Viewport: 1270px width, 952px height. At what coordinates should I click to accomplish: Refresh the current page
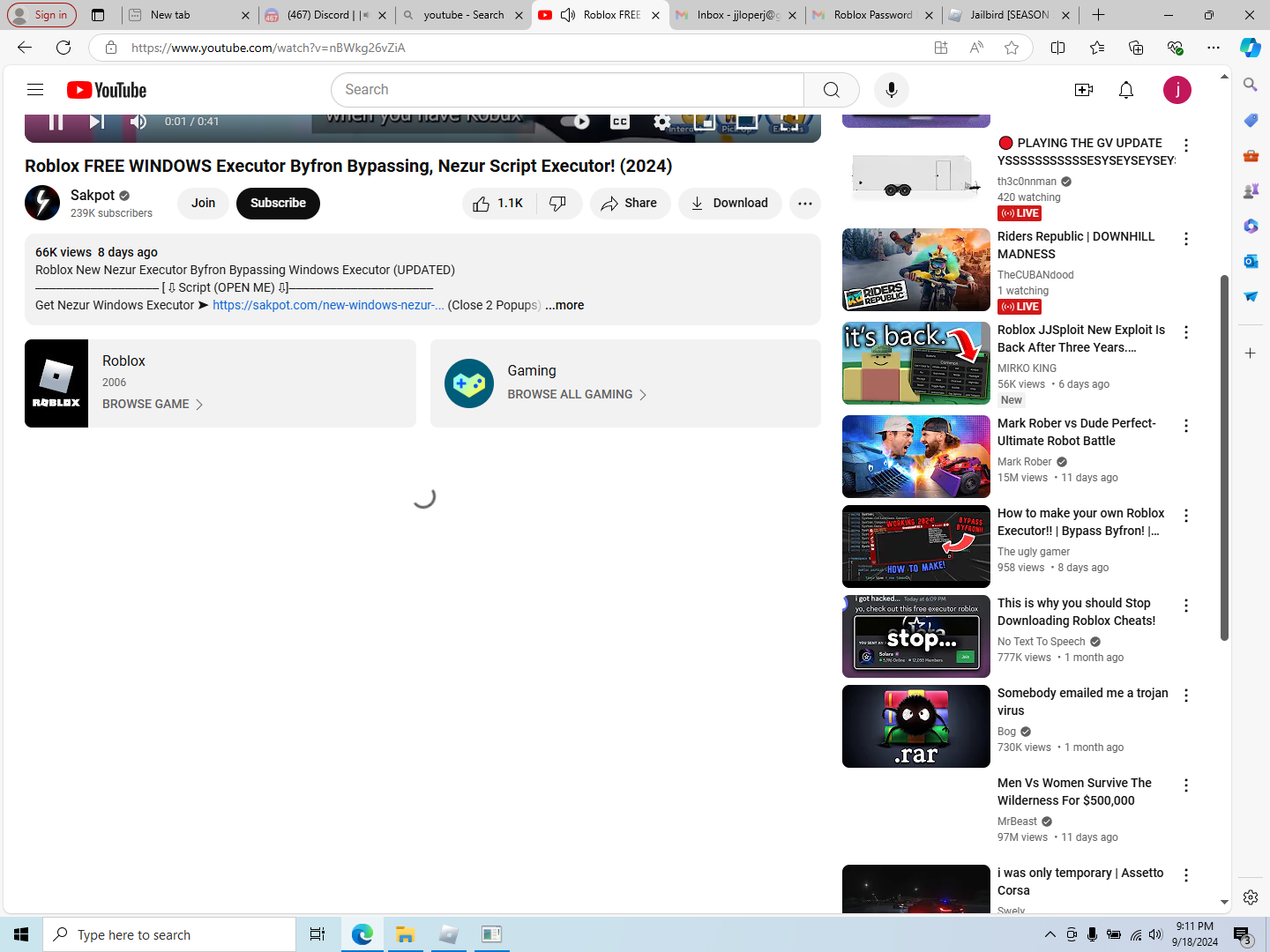coord(63,48)
